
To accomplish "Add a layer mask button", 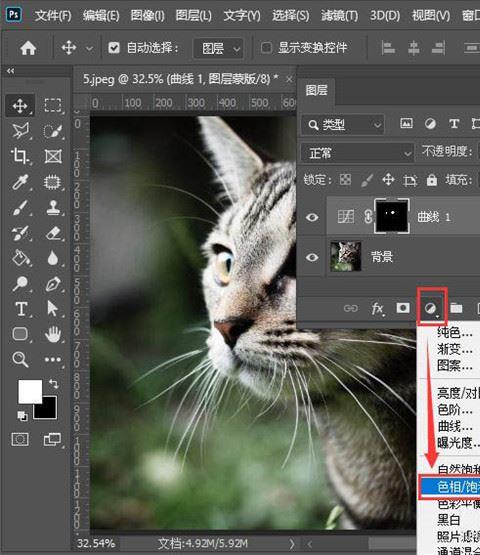I will 403,308.
